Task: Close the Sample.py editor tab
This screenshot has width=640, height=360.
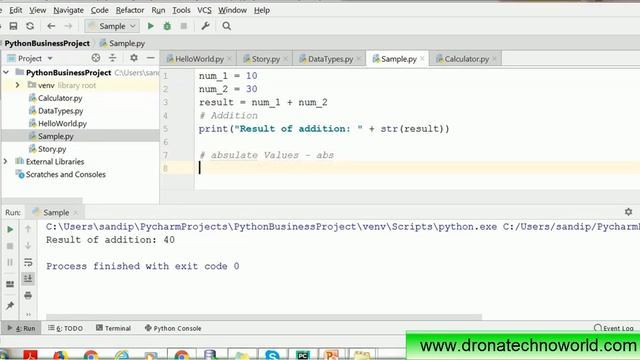Action: (x=422, y=59)
